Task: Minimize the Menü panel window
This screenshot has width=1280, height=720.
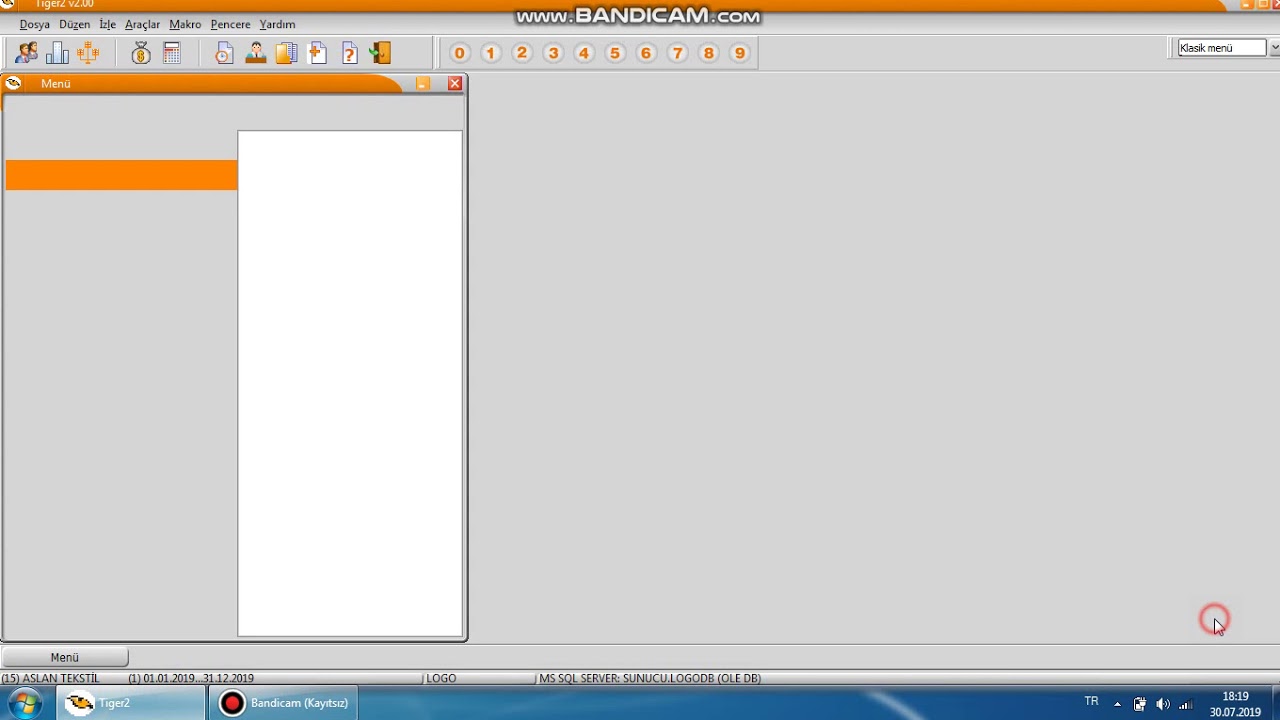Action: [x=423, y=84]
